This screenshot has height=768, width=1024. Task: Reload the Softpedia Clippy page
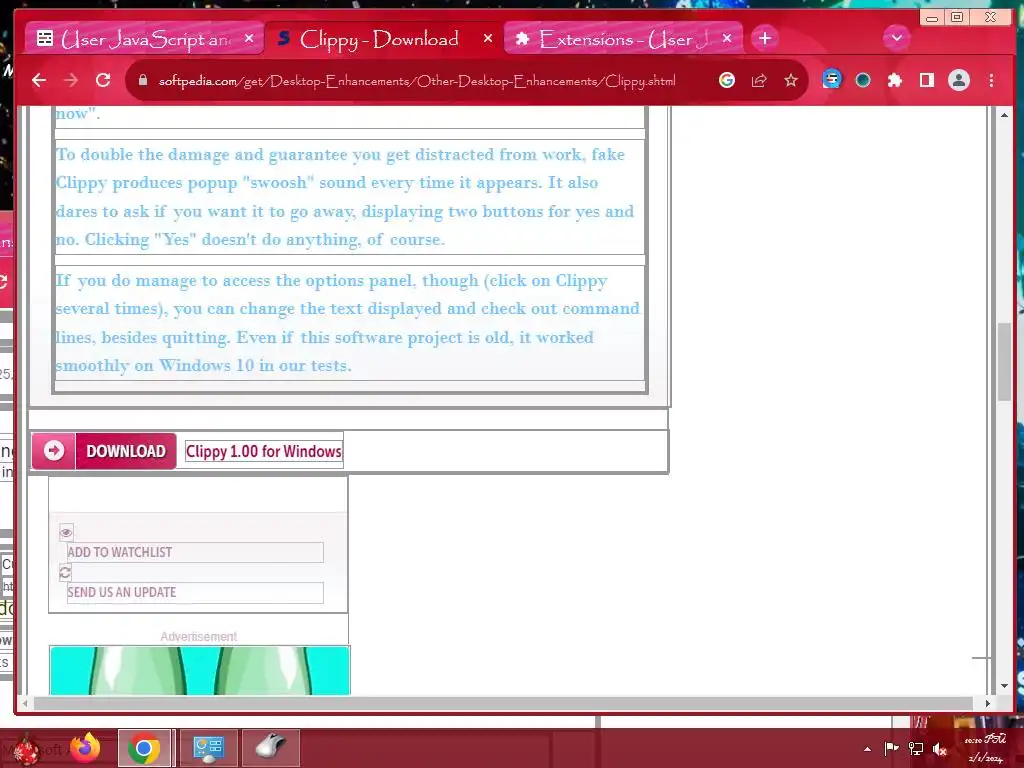(103, 80)
